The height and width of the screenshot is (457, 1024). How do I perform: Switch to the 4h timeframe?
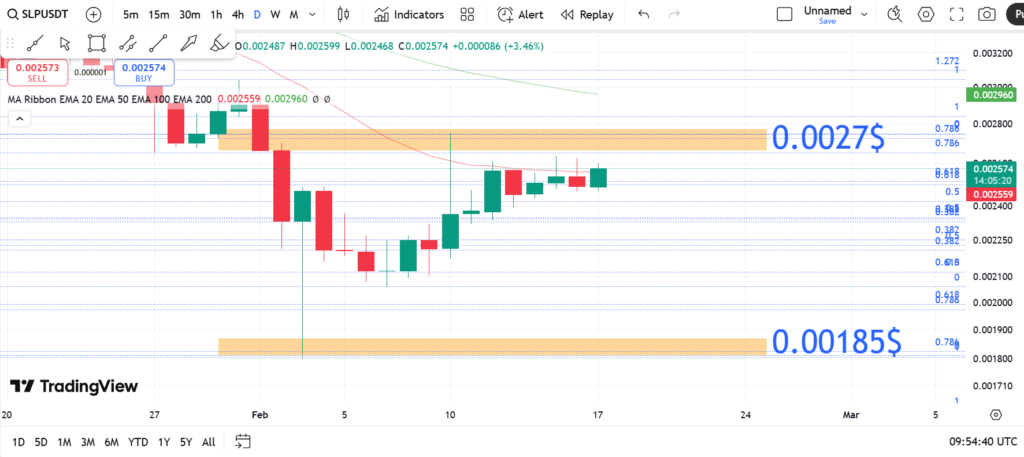[237, 15]
